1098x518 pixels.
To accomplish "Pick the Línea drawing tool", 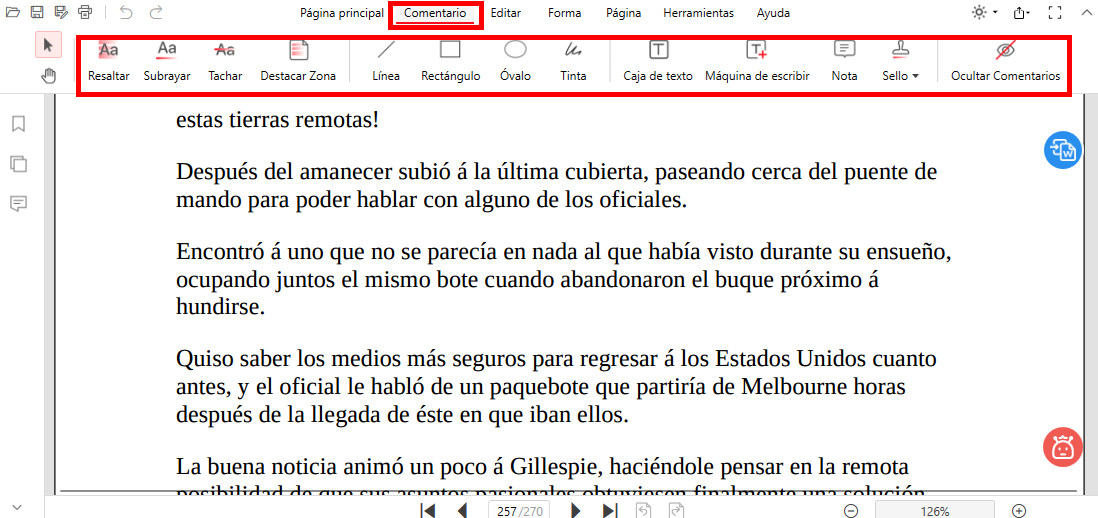I will point(386,62).
